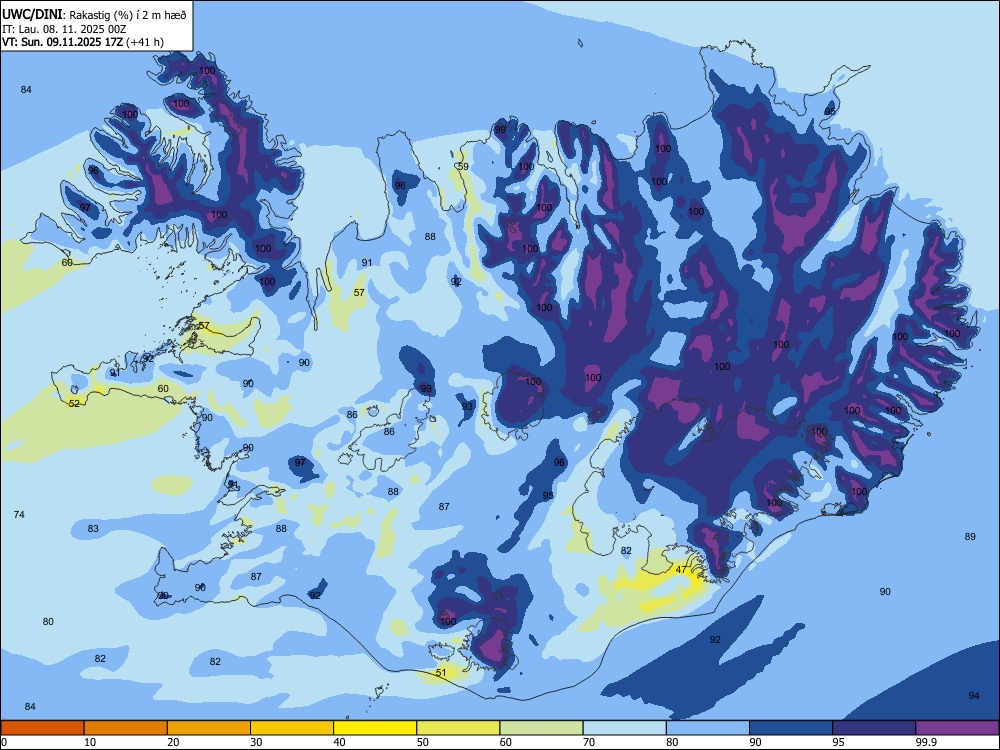This screenshot has width=1000, height=750.
Task: Click the 'Rakastig (%) í 2 m hæð' label
Action: [128, 15]
